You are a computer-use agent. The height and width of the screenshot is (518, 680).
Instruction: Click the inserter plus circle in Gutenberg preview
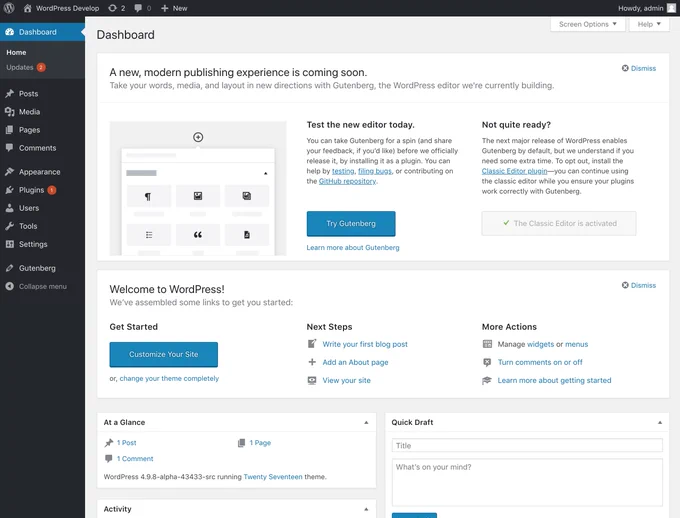click(x=198, y=137)
